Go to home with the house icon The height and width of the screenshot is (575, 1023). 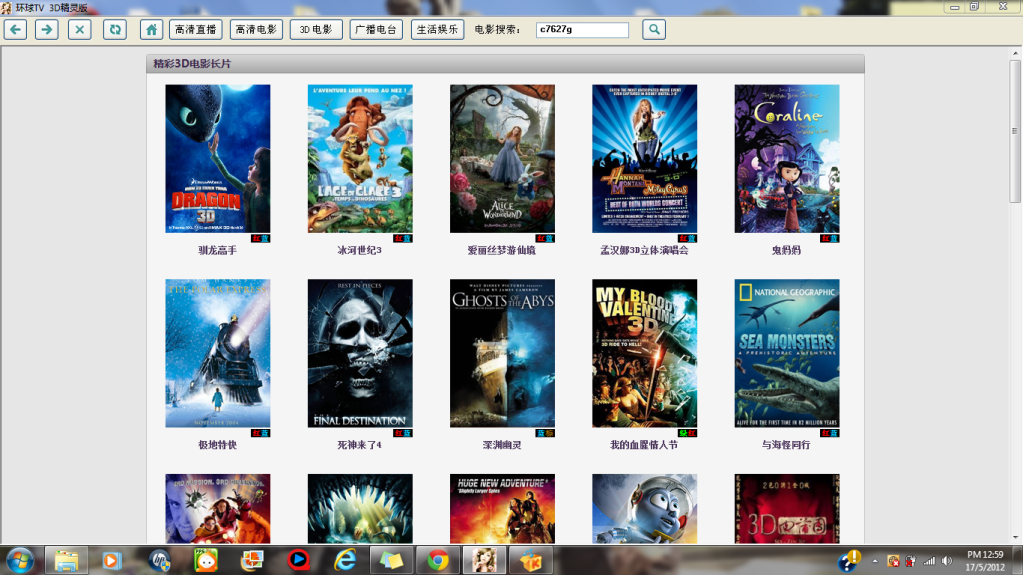point(151,29)
